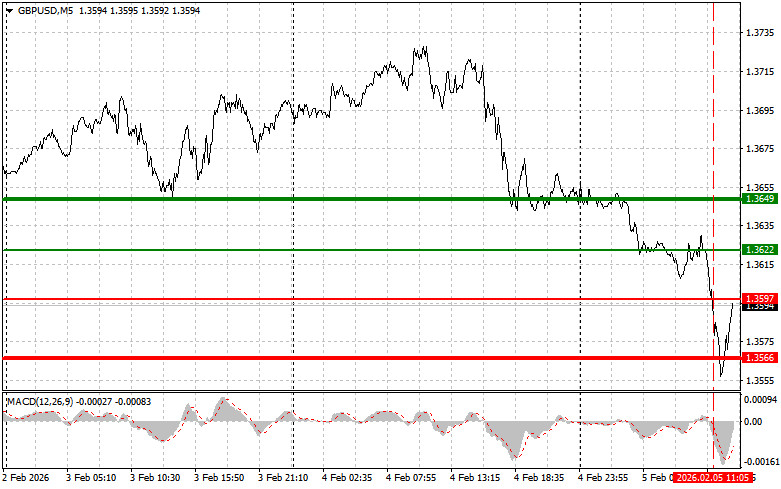781x489 pixels.
Task: Click the MACD -0.00161 scale value
Action: (x=760, y=462)
